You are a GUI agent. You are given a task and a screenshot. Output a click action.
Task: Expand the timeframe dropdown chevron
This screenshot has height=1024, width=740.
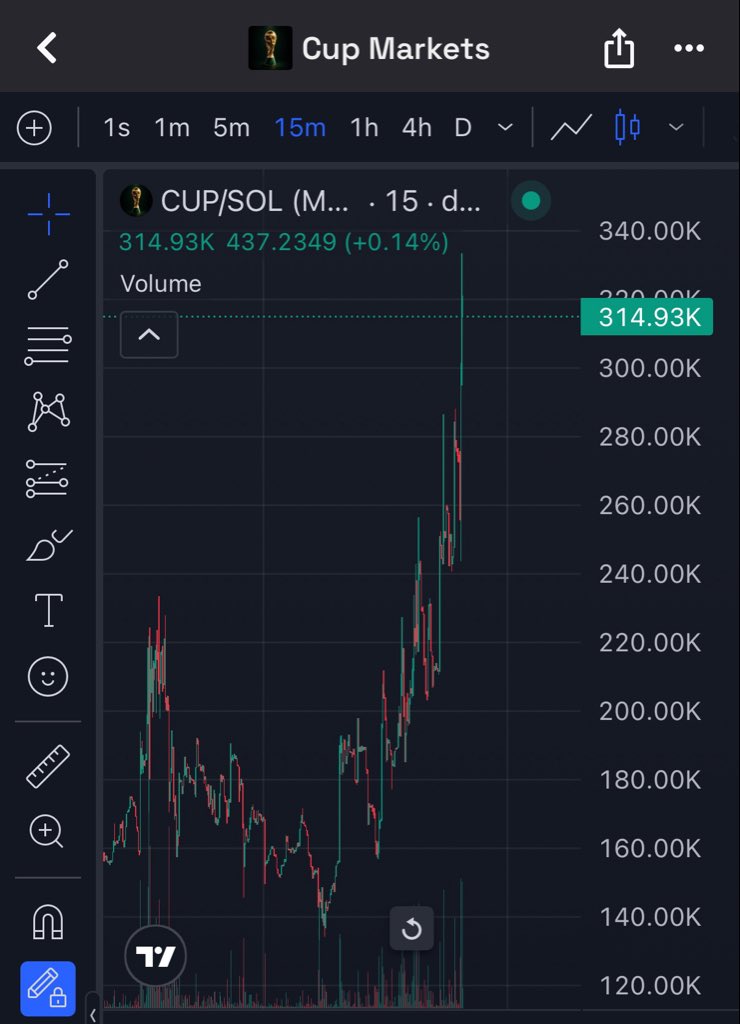point(506,127)
